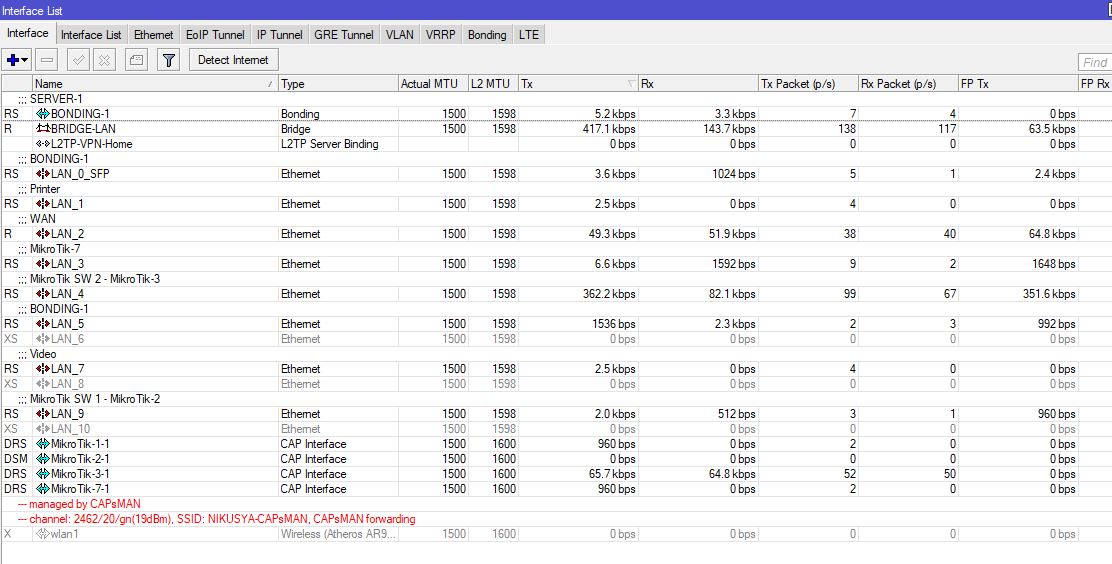Click the LAN_2 ethernet icon
1112x564 pixels.
pyautogui.click(x=43, y=233)
